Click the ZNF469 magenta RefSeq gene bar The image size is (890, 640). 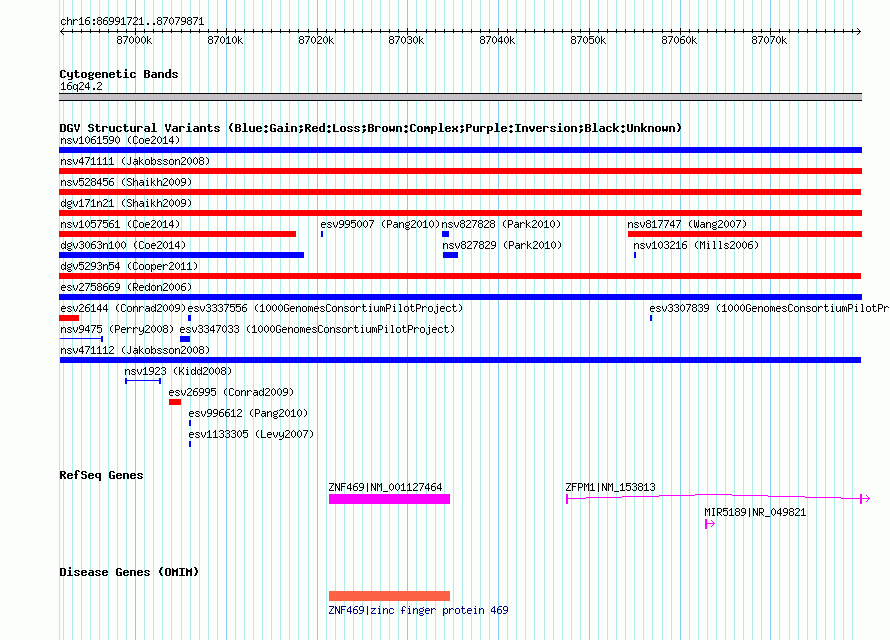coord(389,499)
